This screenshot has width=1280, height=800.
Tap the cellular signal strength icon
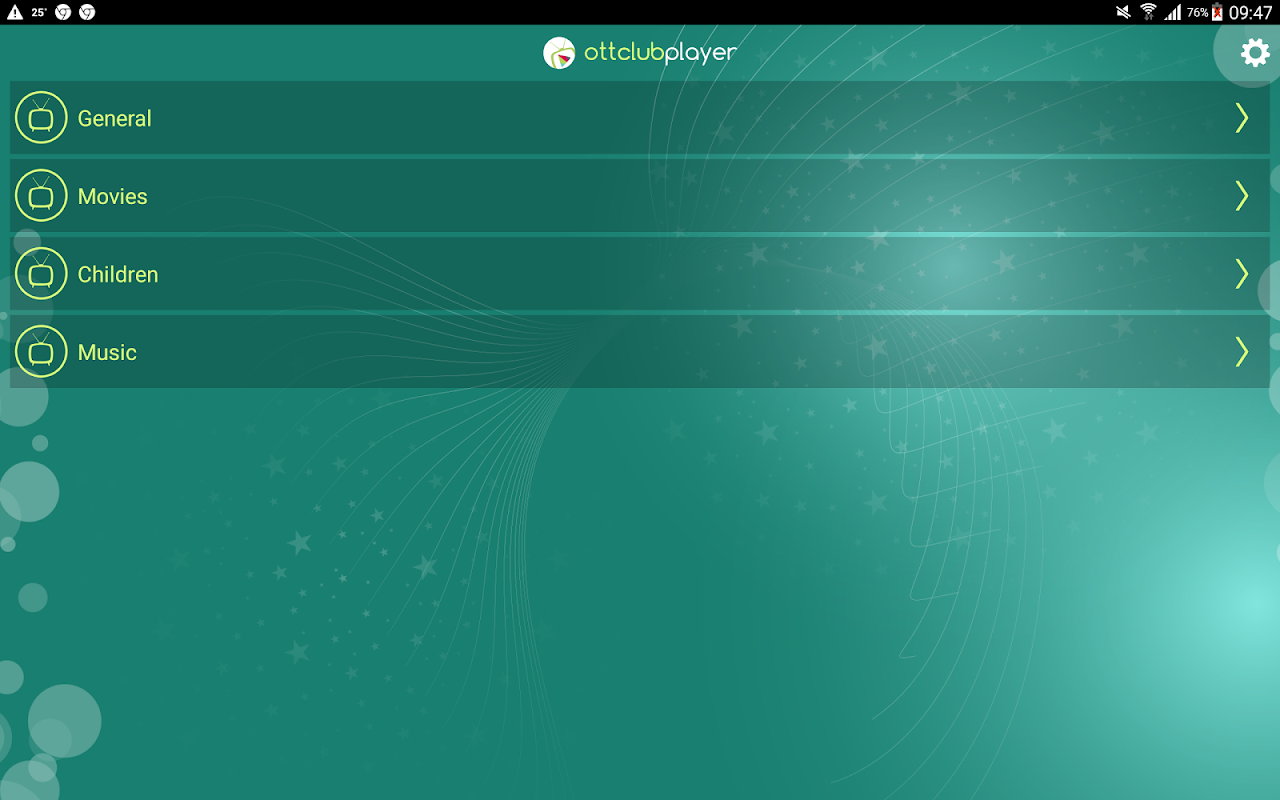pyautogui.click(x=1172, y=12)
